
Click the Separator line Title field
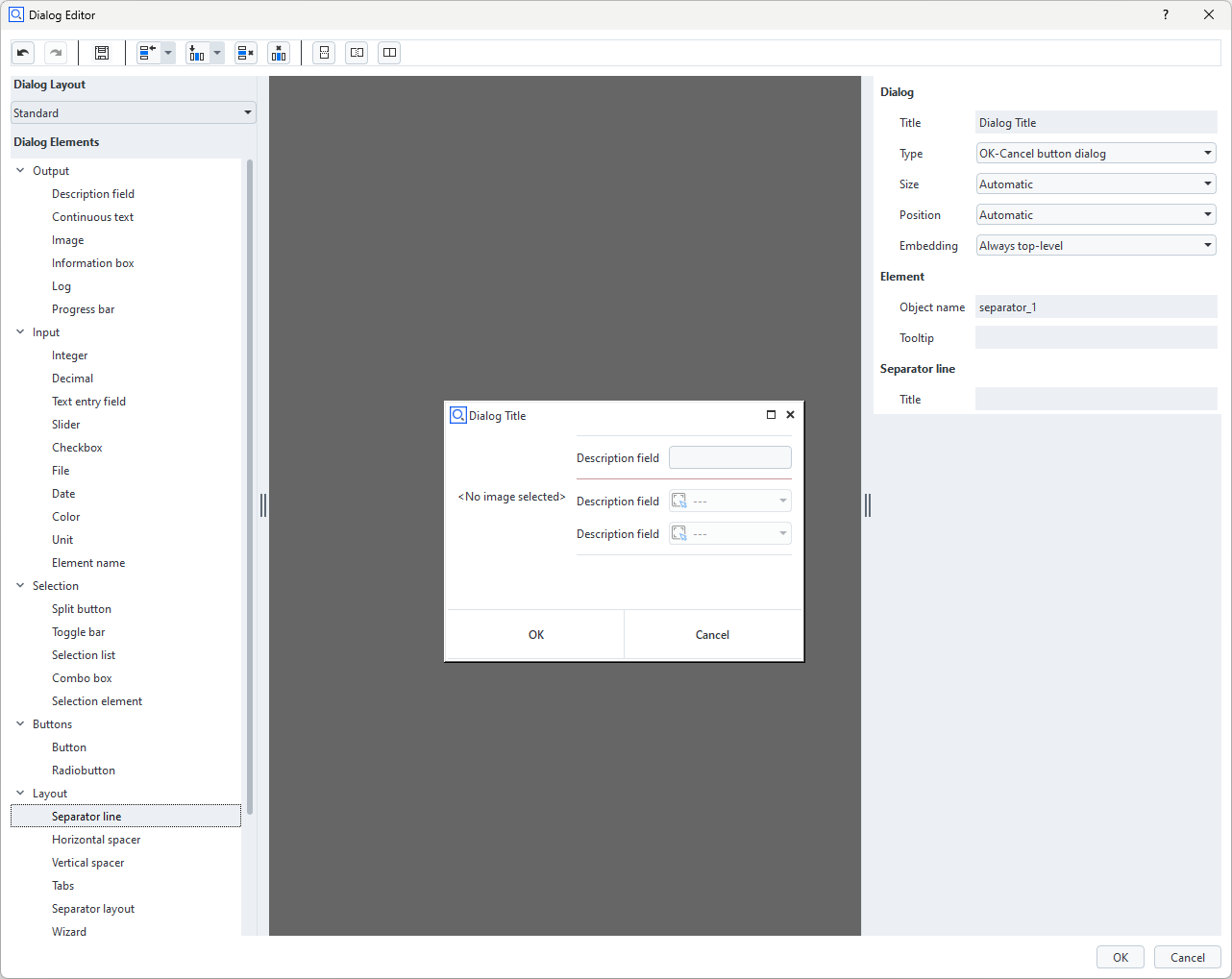1096,399
